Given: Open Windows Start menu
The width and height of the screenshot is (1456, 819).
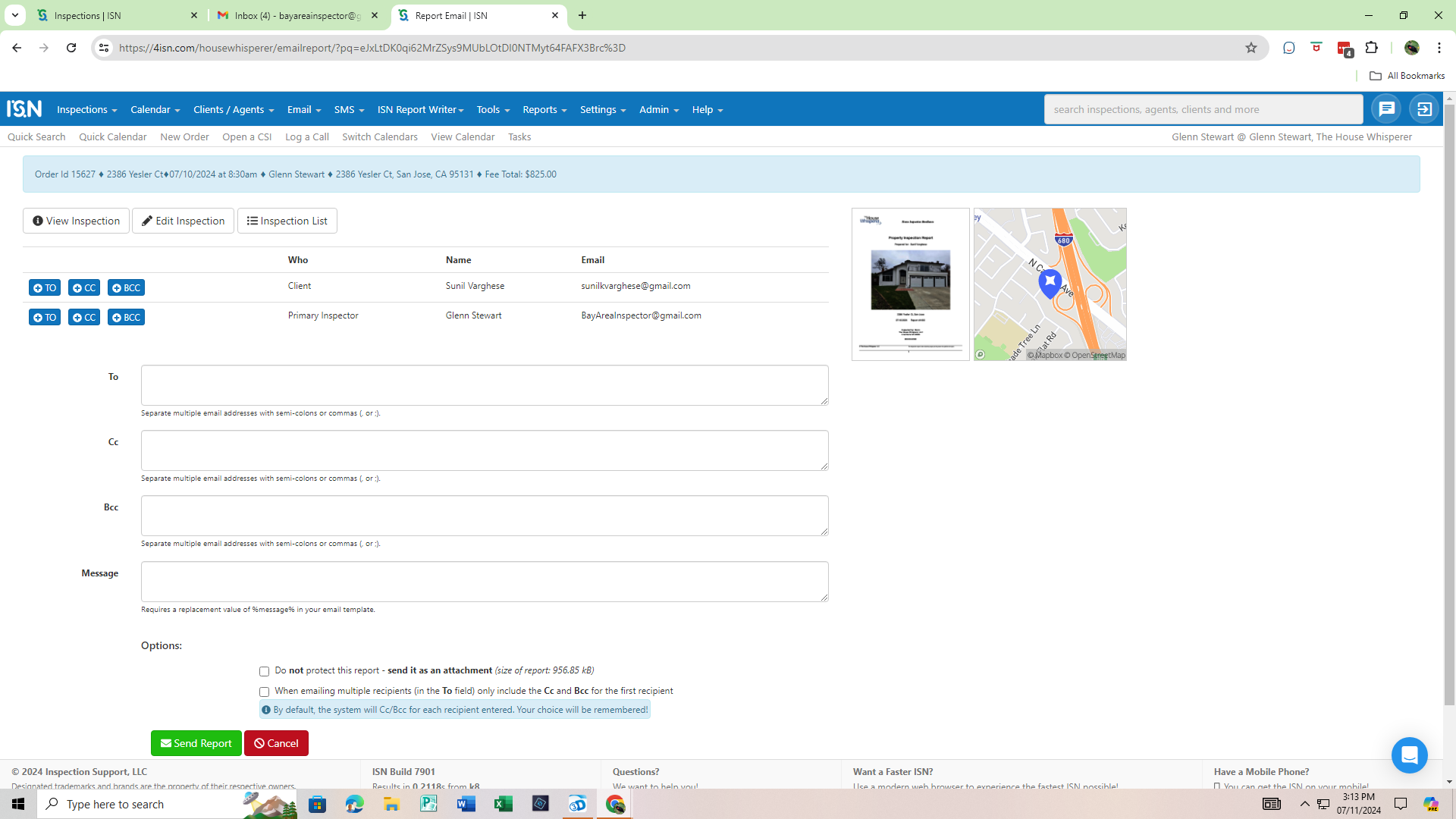Looking at the screenshot, I should (x=18, y=804).
